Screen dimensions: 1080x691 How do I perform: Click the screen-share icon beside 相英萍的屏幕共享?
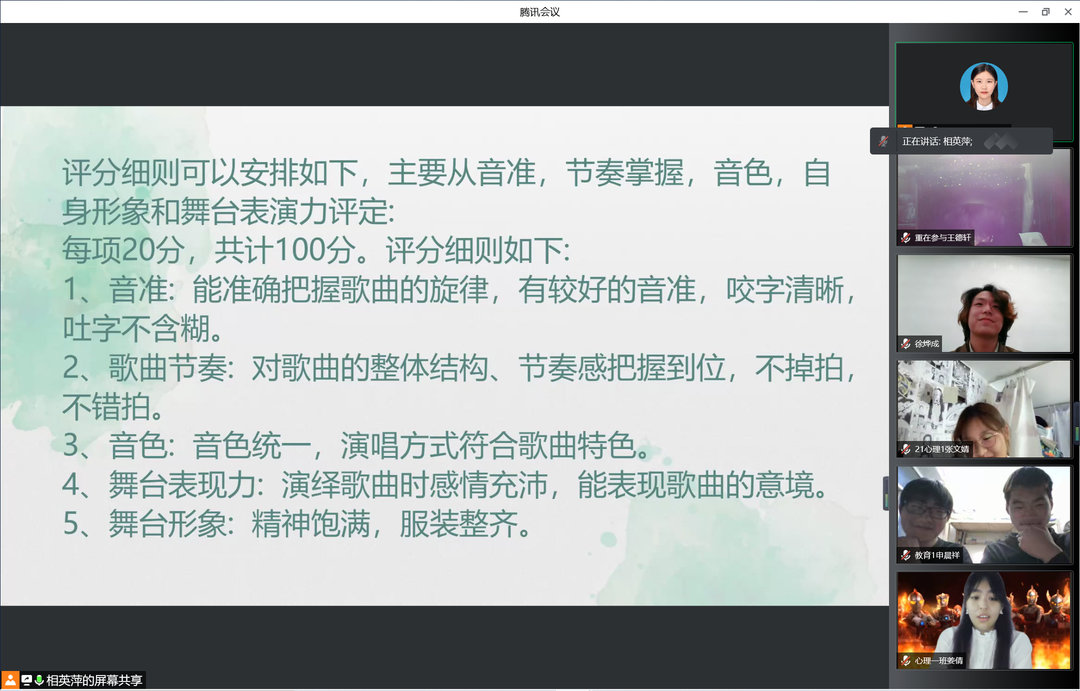tap(27, 680)
